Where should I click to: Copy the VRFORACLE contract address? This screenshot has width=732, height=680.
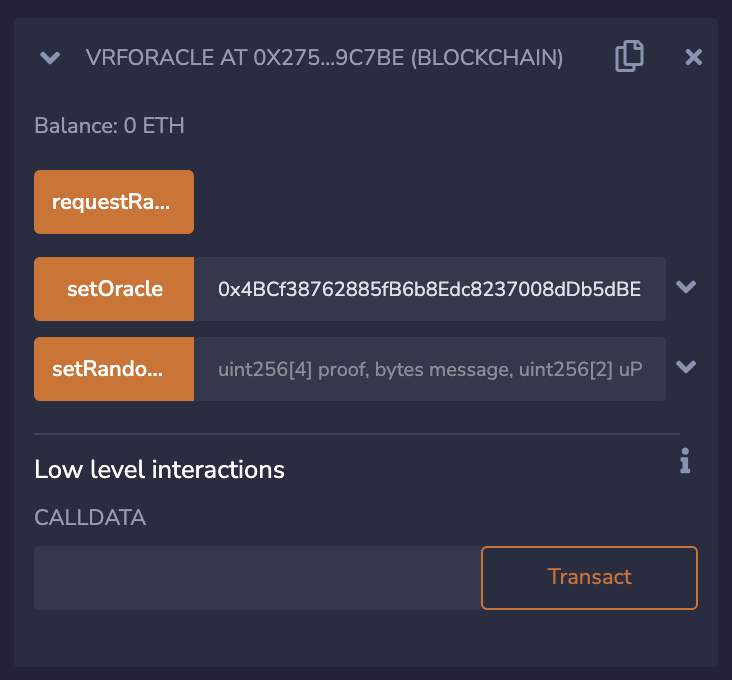tap(628, 57)
